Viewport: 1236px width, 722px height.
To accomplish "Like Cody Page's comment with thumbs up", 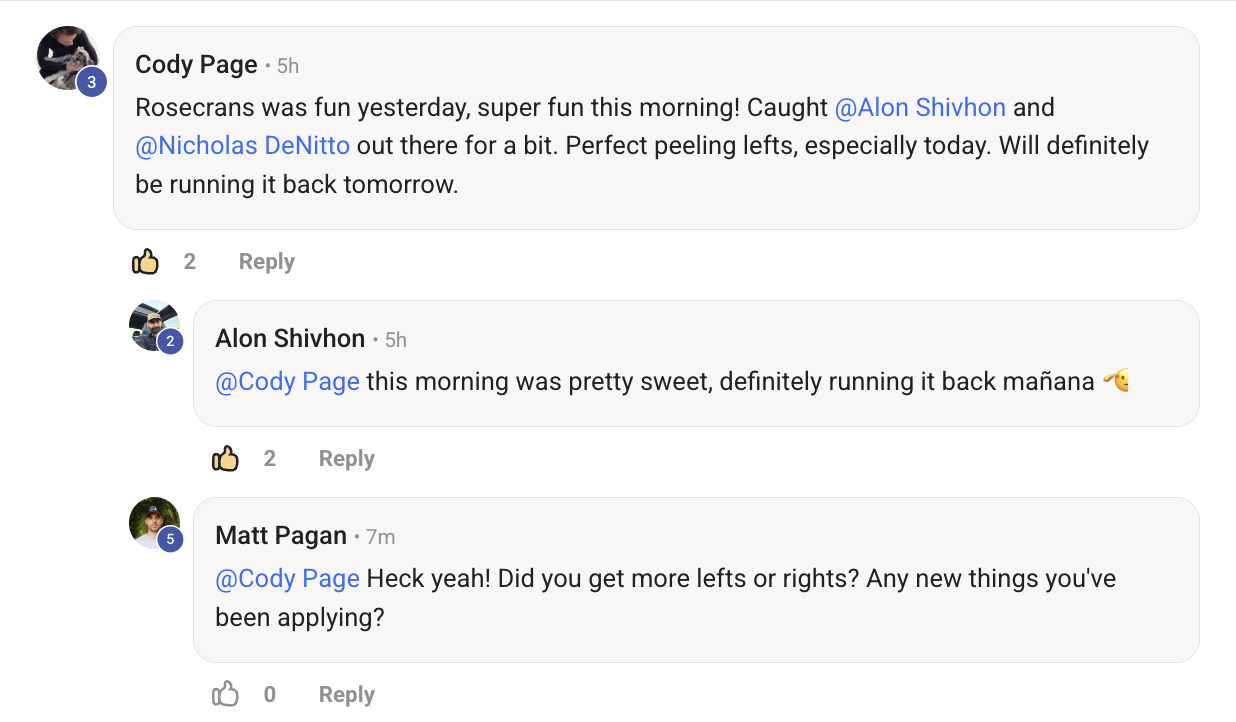I will 145,262.
